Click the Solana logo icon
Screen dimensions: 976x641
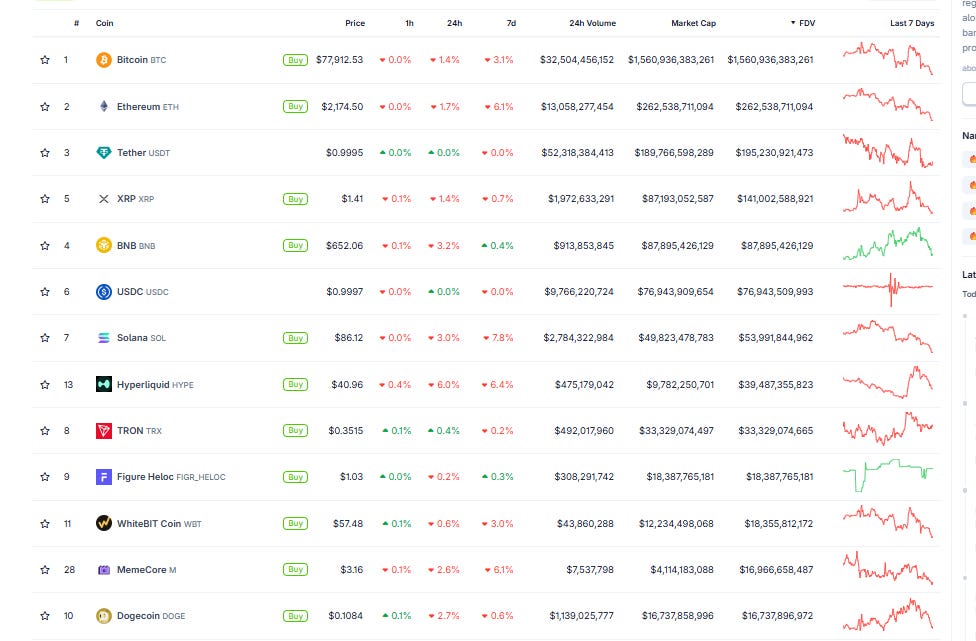pyautogui.click(x=103, y=338)
